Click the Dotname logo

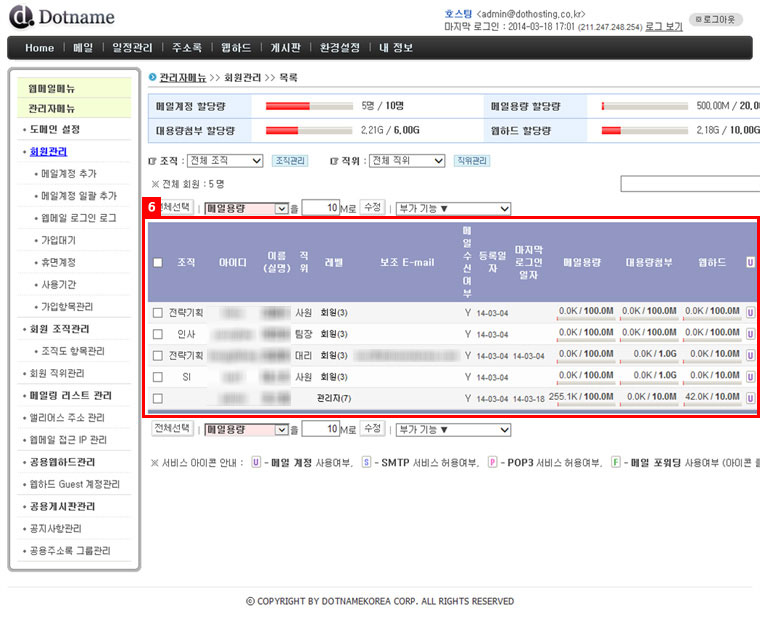click(x=62, y=17)
